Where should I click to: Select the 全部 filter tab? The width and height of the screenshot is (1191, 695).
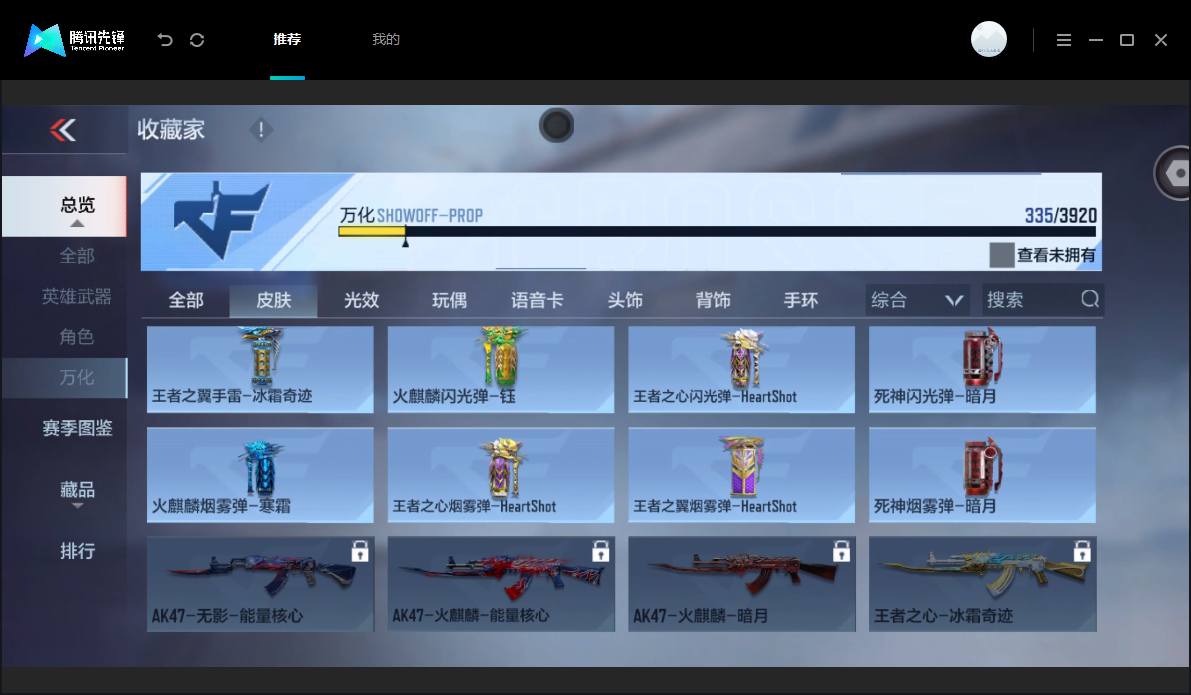coord(185,300)
